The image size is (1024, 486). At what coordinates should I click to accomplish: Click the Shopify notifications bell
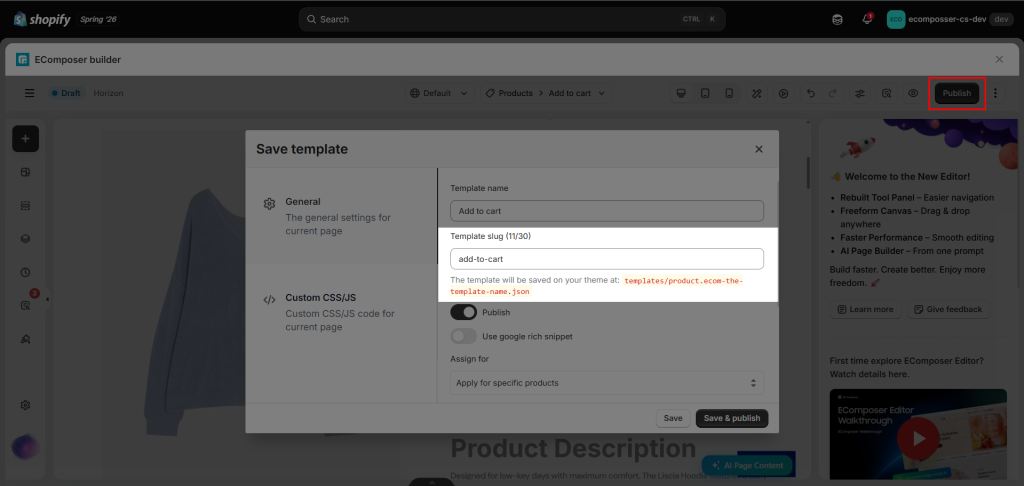[x=867, y=19]
